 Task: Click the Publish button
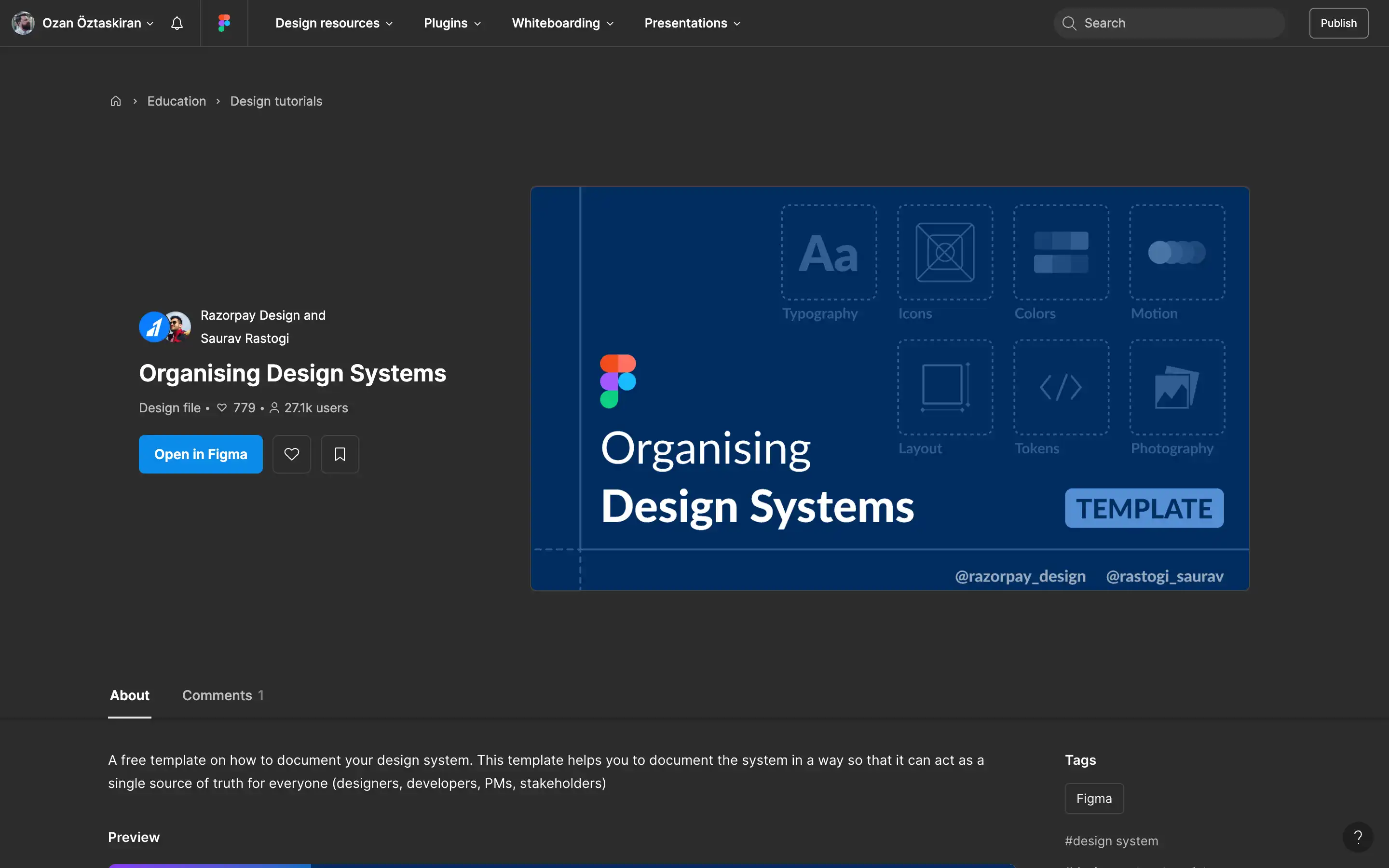1338,23
